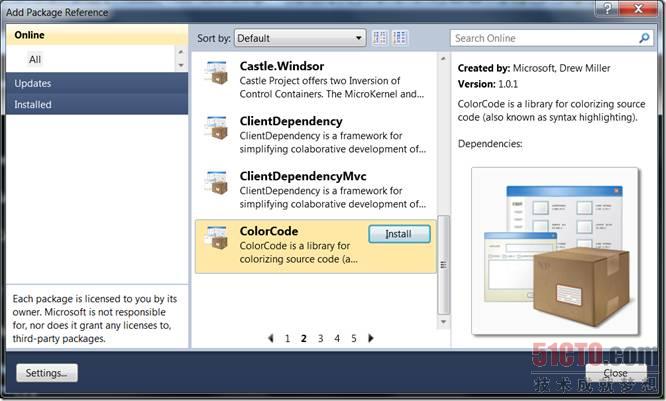Screen dimensions: 666x401
Task: Go to next page arrow
Action: coord(371,338)
